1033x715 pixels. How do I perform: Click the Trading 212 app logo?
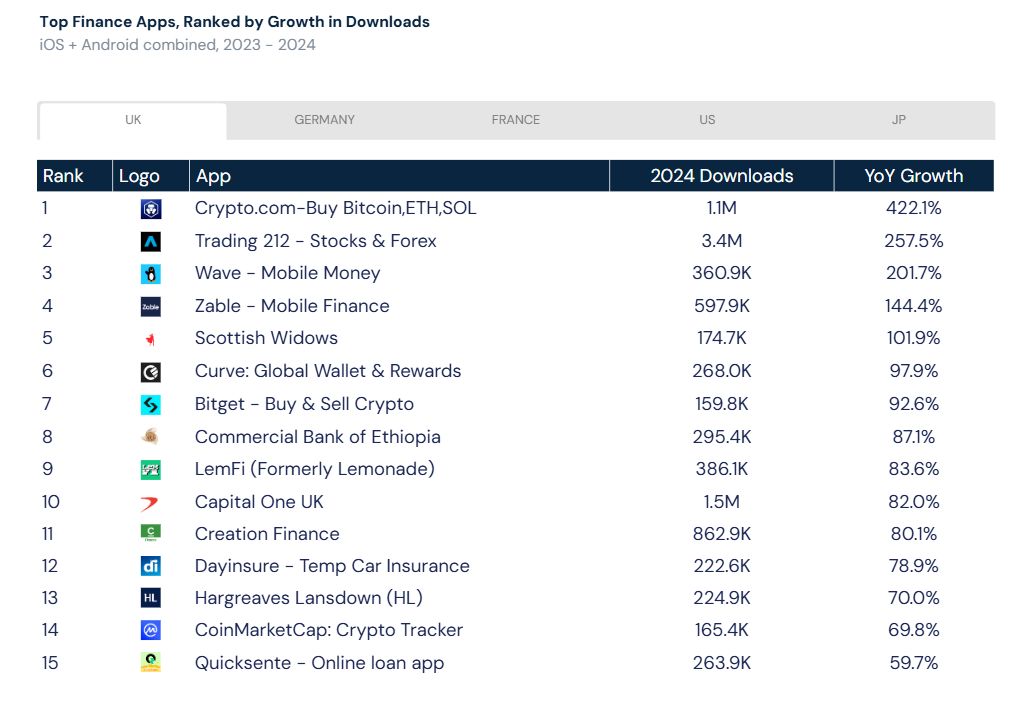click(x=151, y=242)
